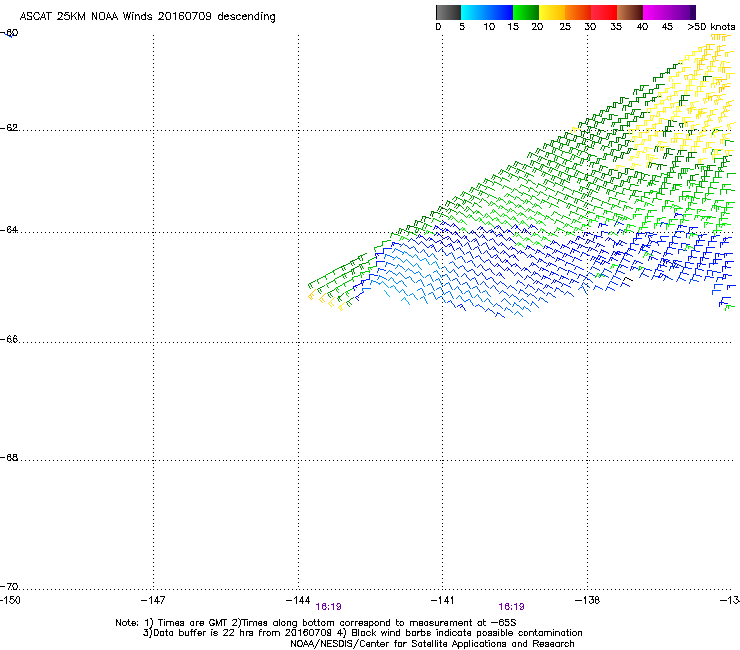
Task: Click the "-144" longitude axis label
Action: pyautogui.click(x=298, y=600)
